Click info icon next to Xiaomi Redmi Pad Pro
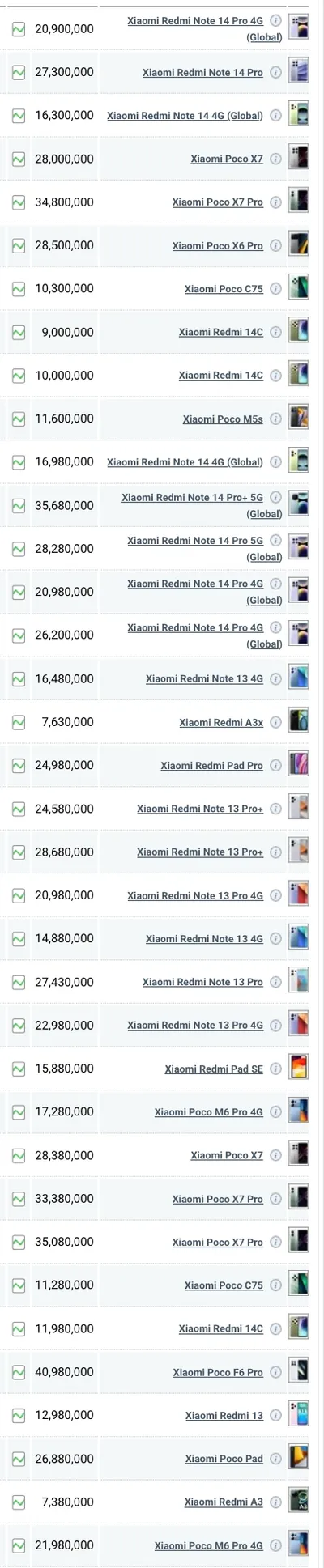Image resolution: width=324 pixels, height=1568 pixels. (275, 765)
